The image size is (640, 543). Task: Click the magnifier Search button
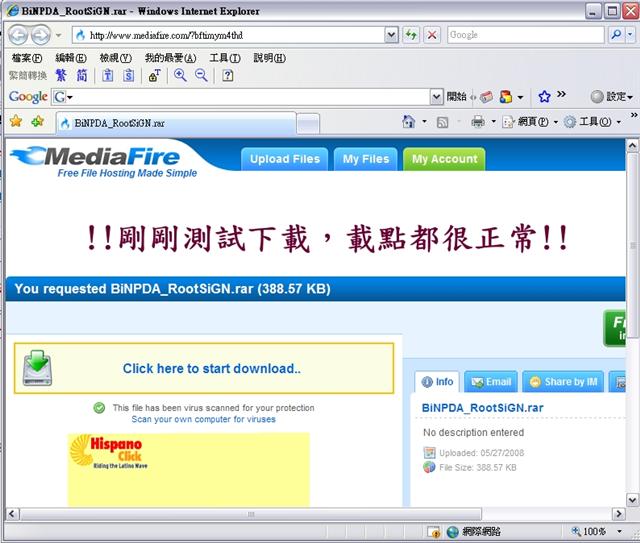pos(616,35)
